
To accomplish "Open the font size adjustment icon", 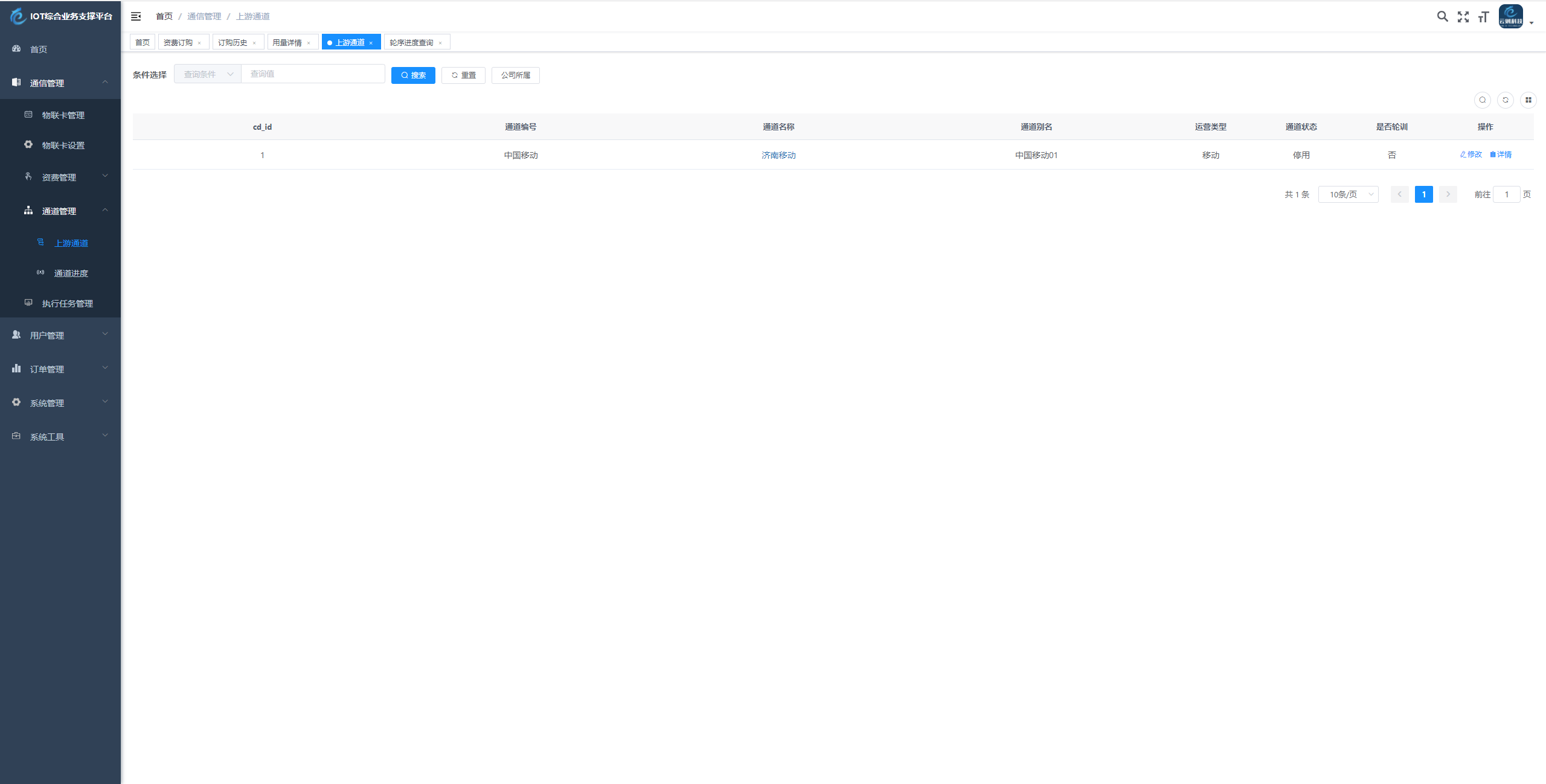I will point(1483,17).
